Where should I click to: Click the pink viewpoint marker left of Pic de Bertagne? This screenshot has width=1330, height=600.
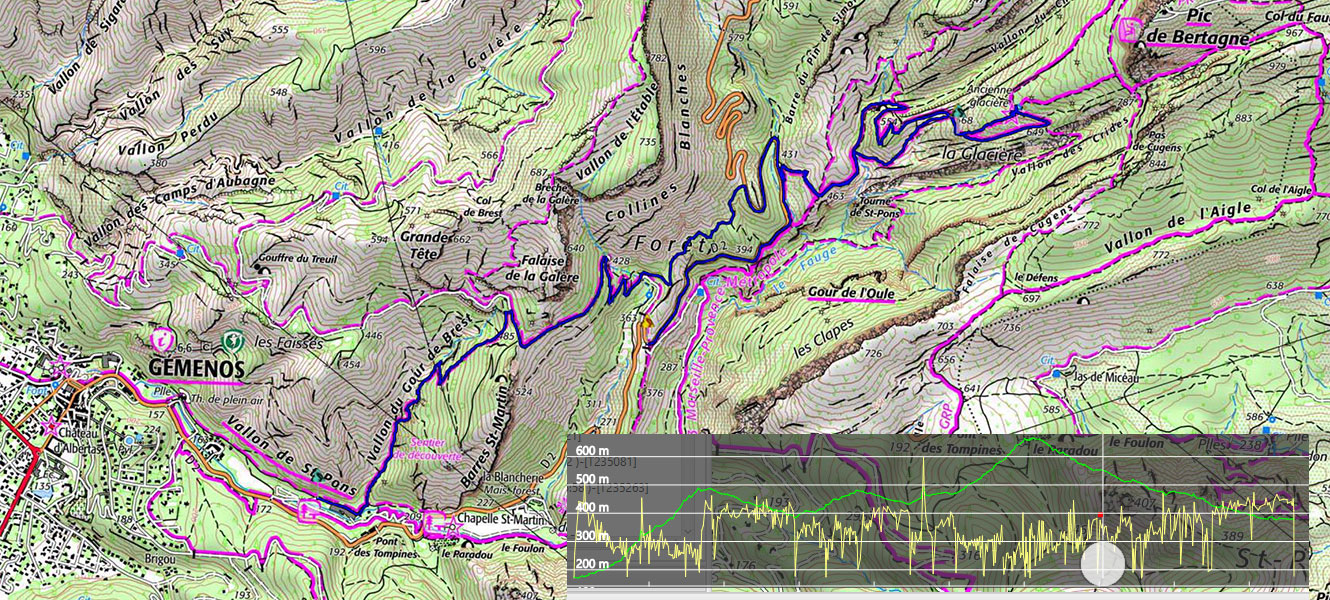pos(1131,28)
